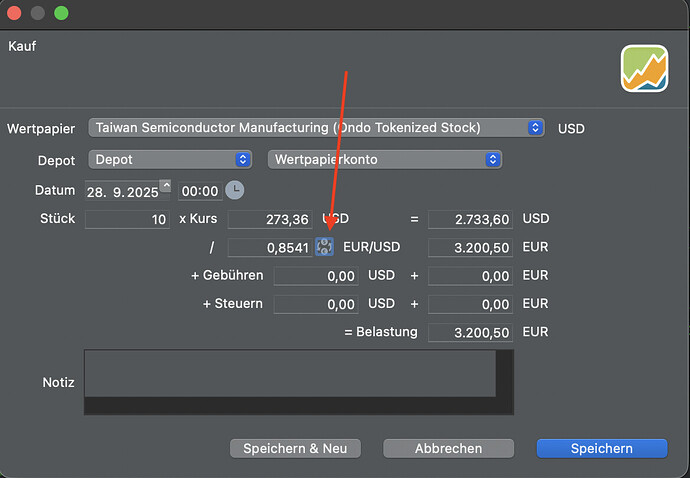Click the exchange rate icon beside 0,8541
The width and height of the screenshot is (690, 478).
tap(324, 247)
